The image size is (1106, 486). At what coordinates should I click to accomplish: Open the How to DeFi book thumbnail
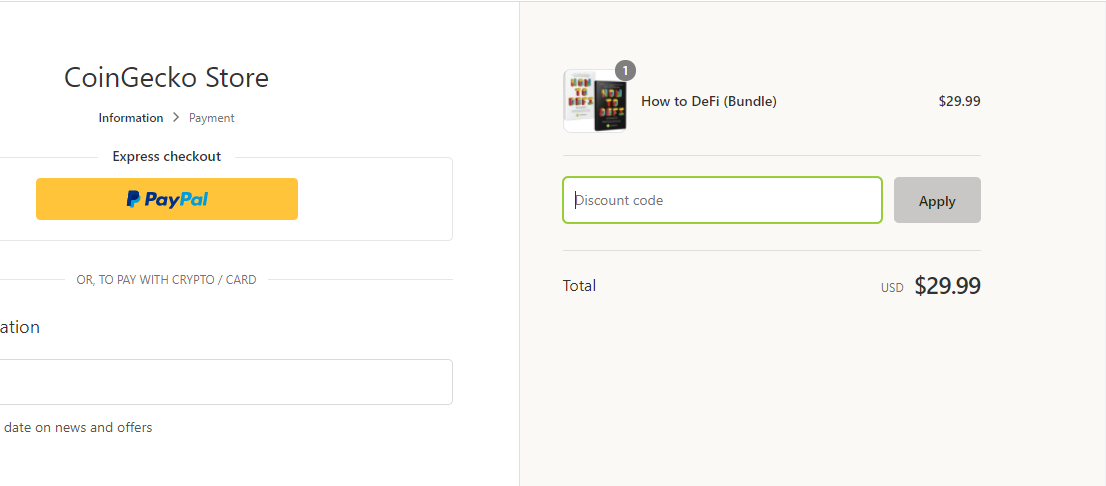tap(595, 101)
